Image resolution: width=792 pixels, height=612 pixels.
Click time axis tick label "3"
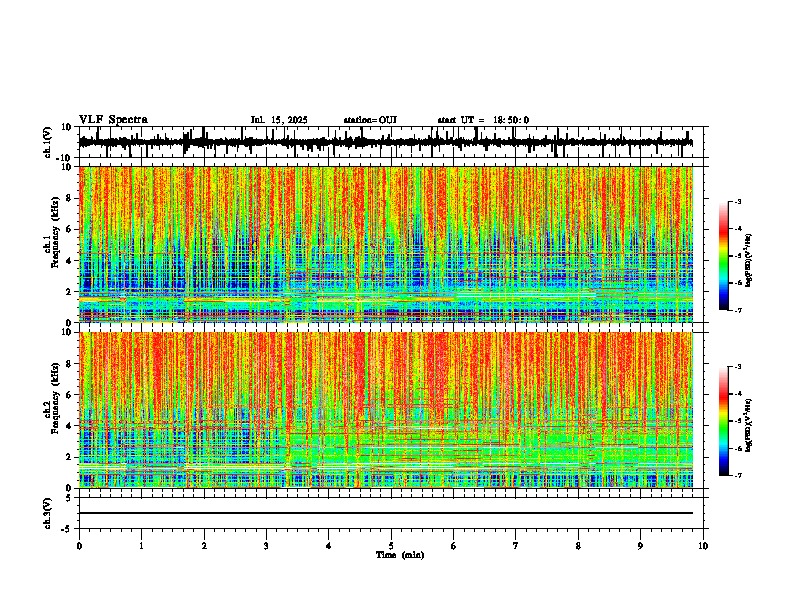(266, 546)
